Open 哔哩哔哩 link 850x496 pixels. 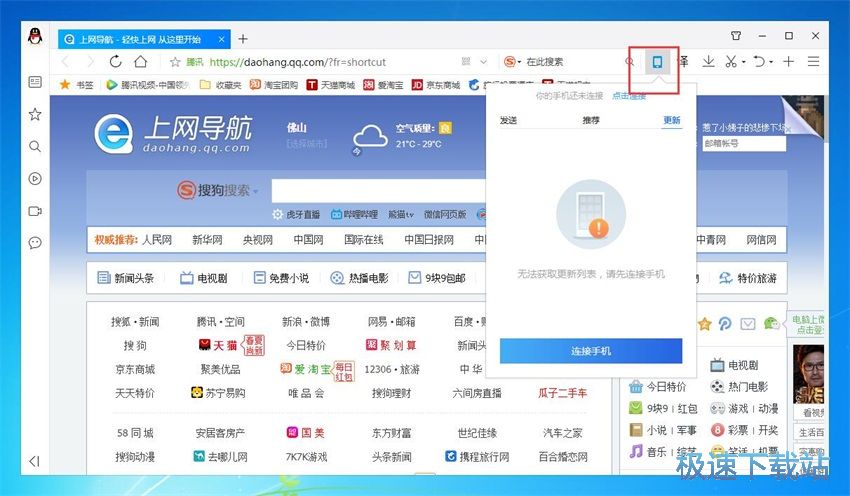click(x=354, y=215)
